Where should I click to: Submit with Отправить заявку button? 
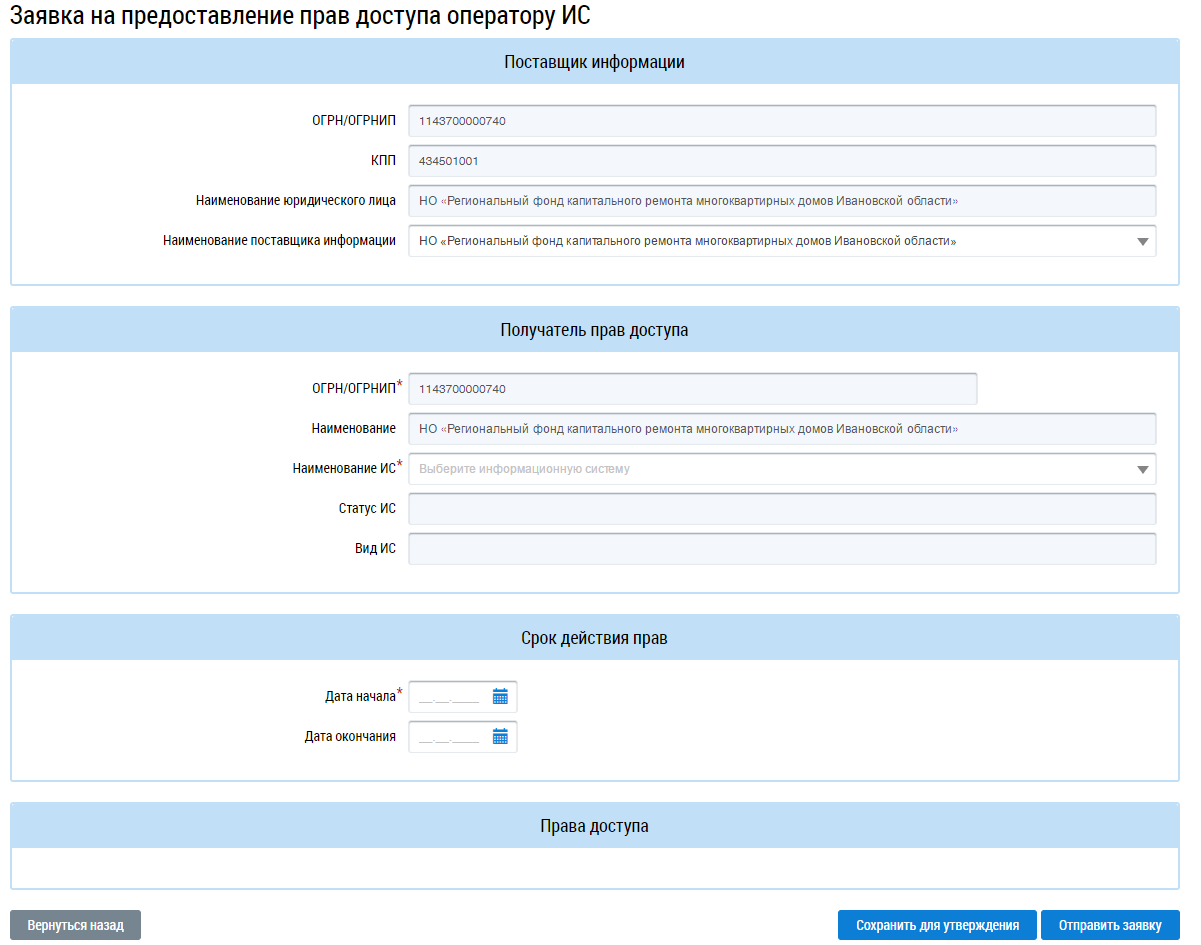tap(1110, 925)
